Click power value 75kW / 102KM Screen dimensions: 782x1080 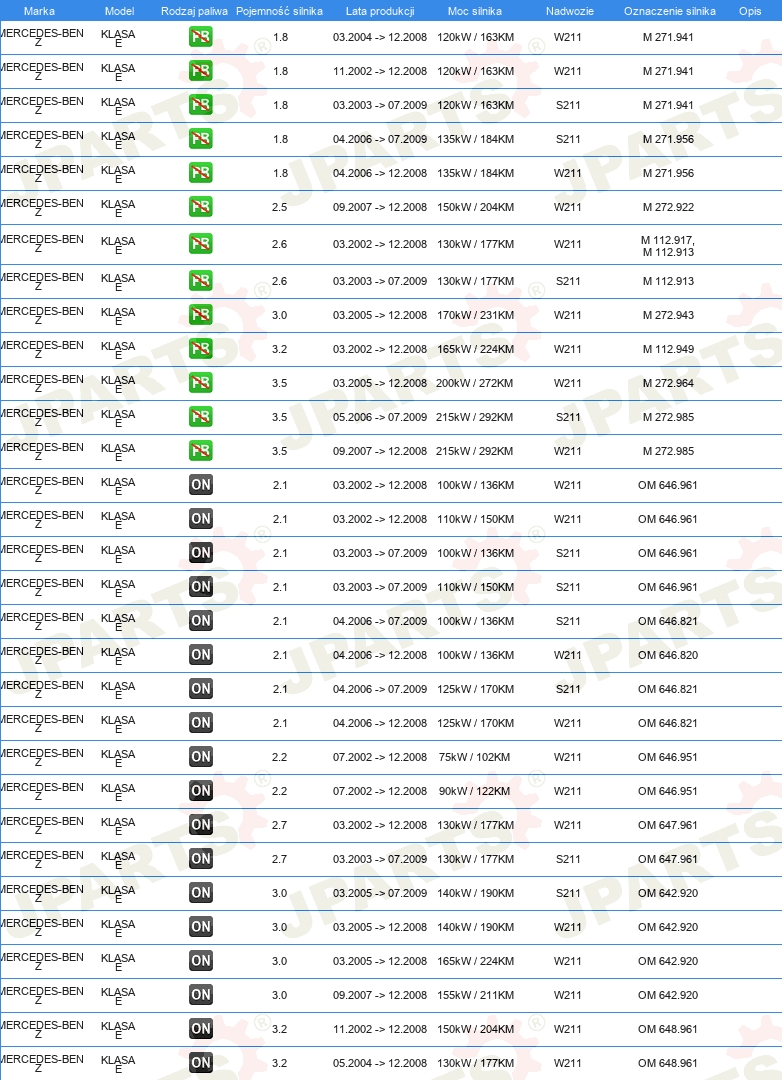(475, 757)
